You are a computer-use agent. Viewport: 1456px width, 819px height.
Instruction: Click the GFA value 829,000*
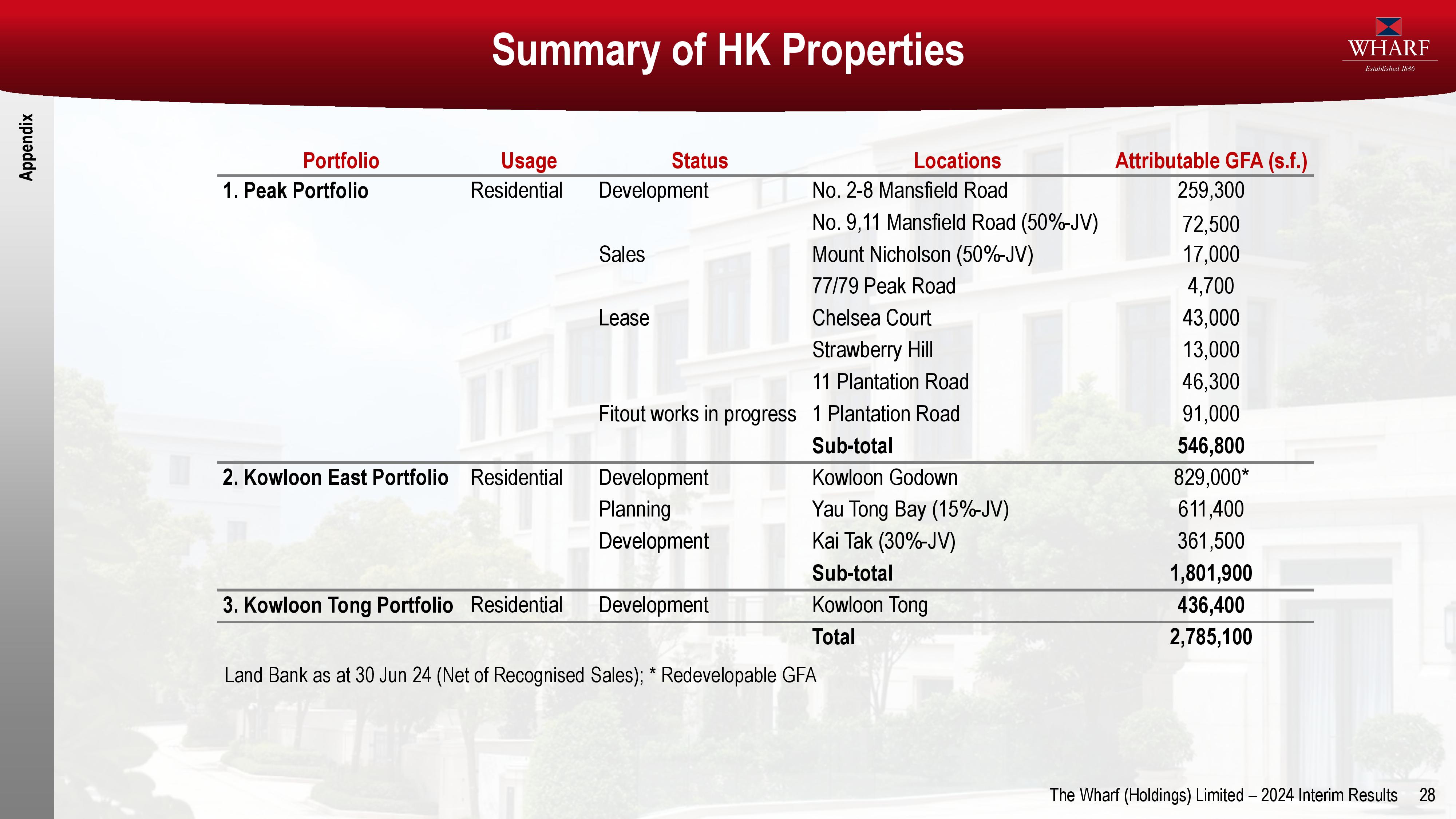[1211, 478]
